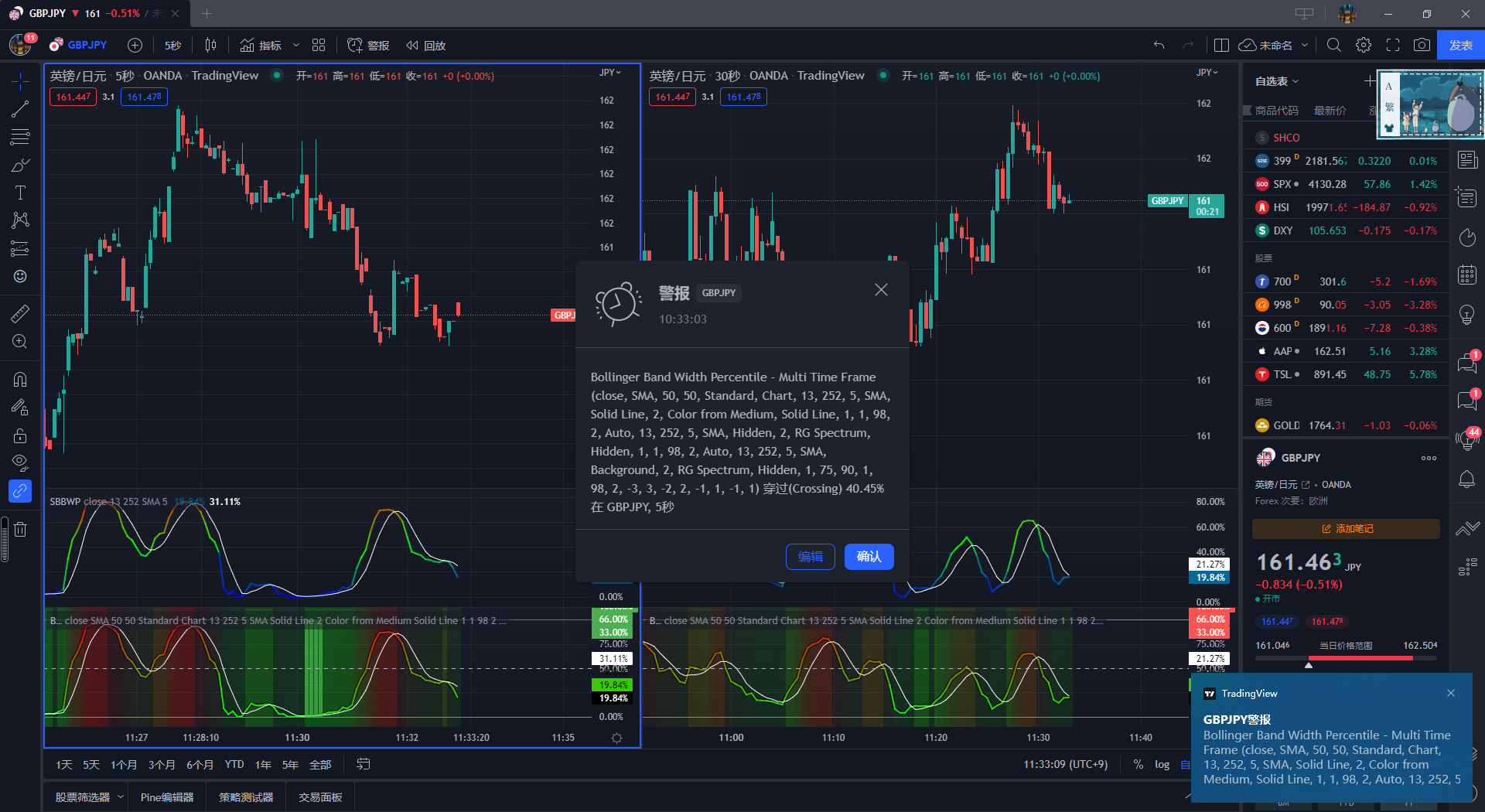1485x812 pixels.
Task: Select the ruler measure tool
Action: pyautogui.click(x=20, y=313)
